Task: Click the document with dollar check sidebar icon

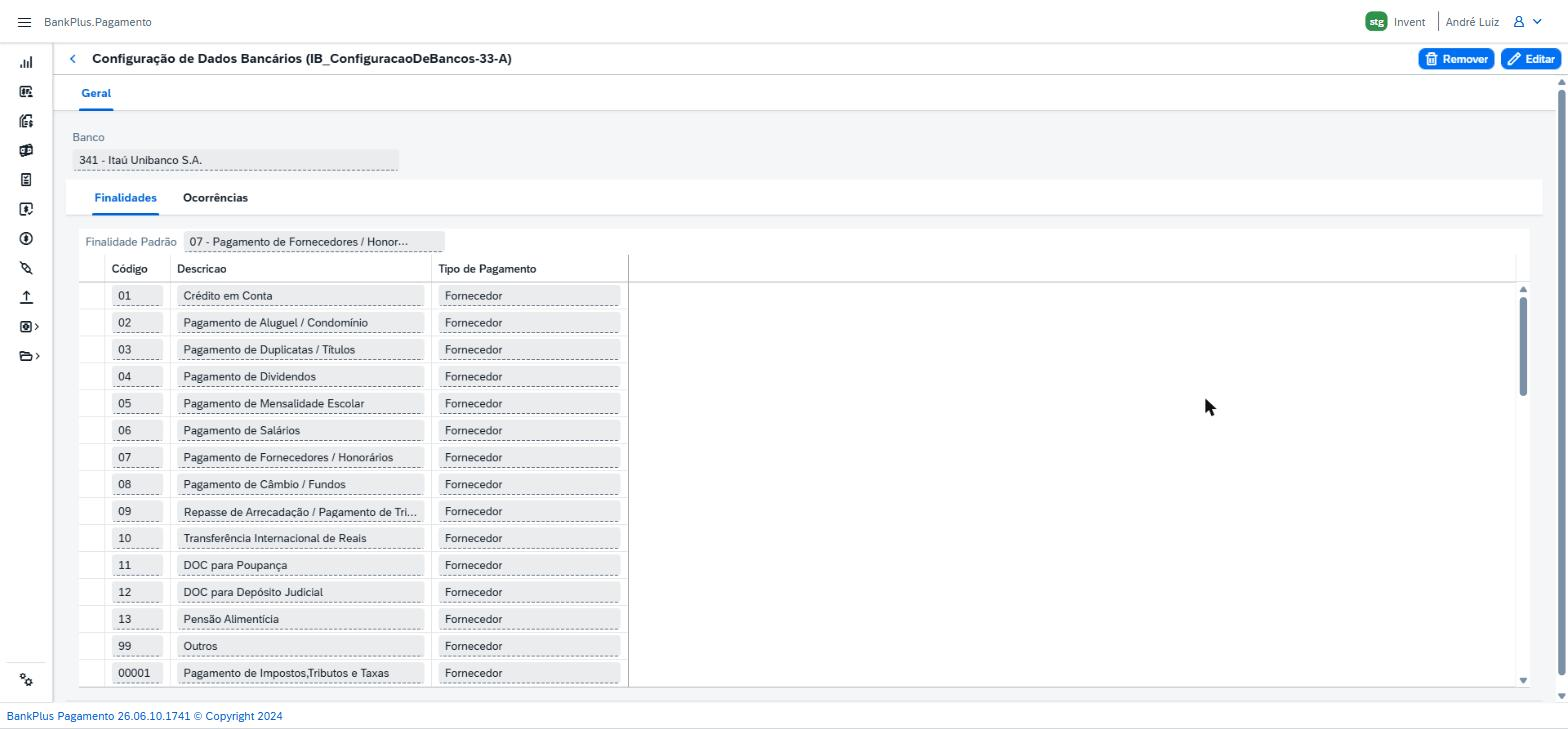Action: [x=26, y=209]
